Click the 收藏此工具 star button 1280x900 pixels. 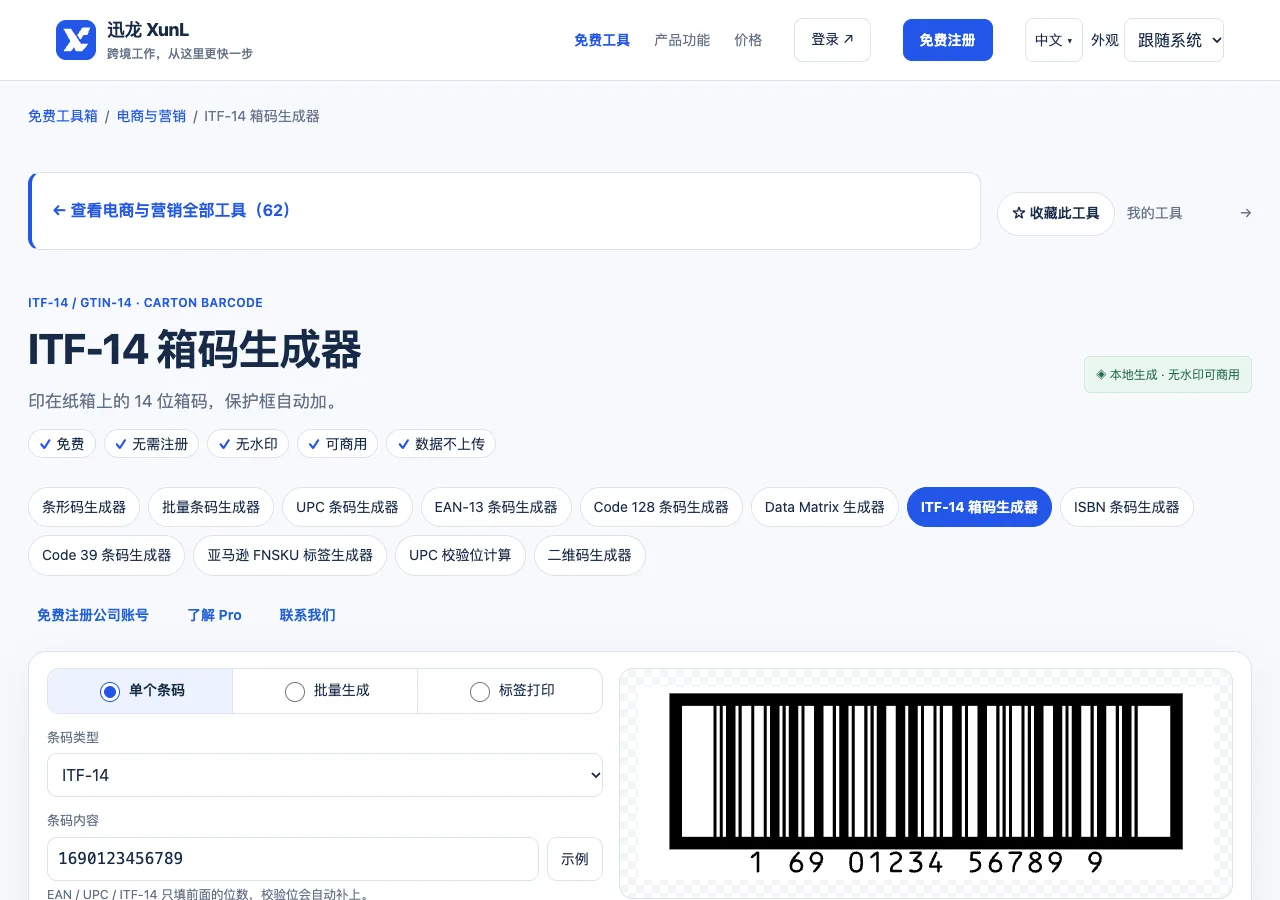pyautogui.click(x=1055, y=214)
